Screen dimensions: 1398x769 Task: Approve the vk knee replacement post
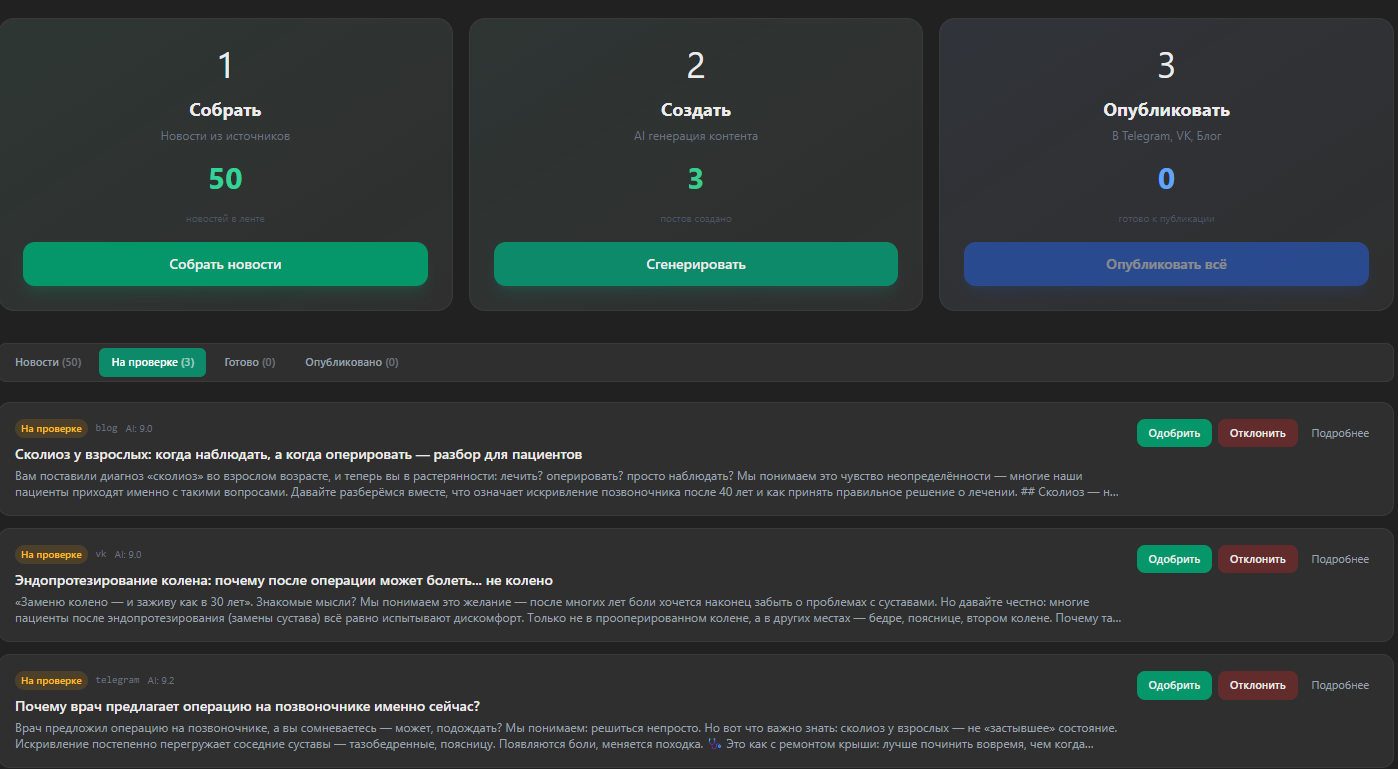1173,559
